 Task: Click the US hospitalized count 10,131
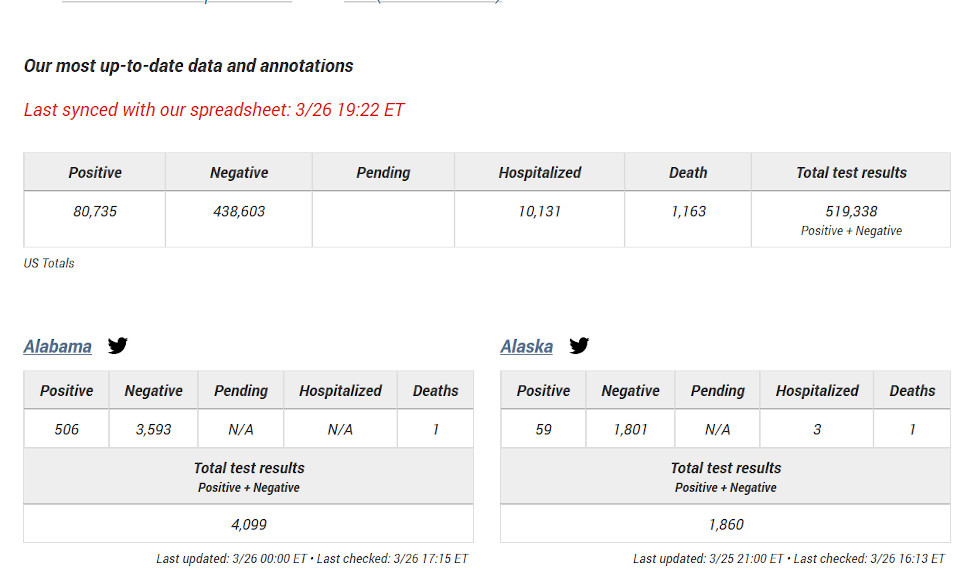point(540,211)
